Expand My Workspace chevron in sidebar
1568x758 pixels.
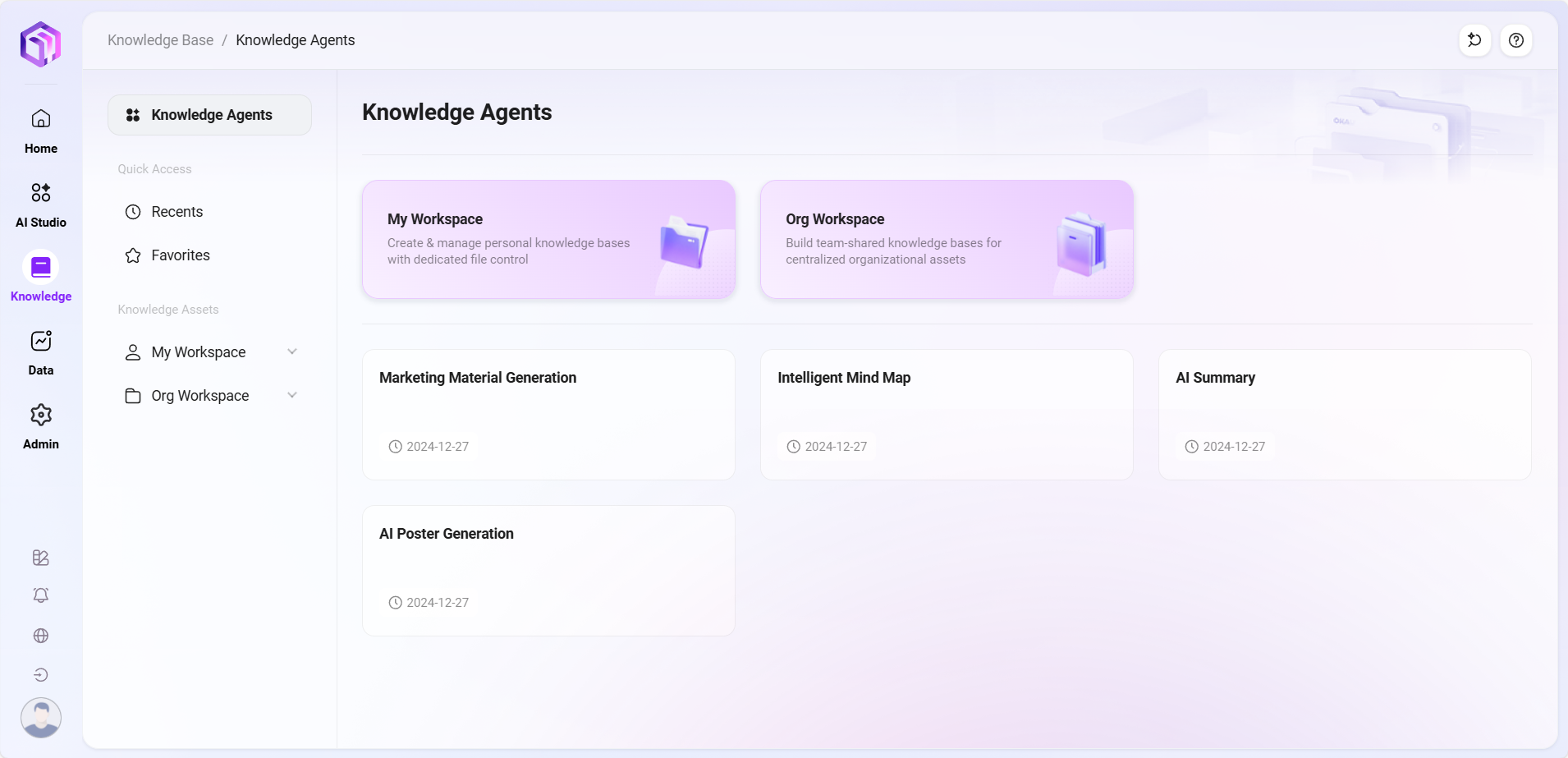292,352
